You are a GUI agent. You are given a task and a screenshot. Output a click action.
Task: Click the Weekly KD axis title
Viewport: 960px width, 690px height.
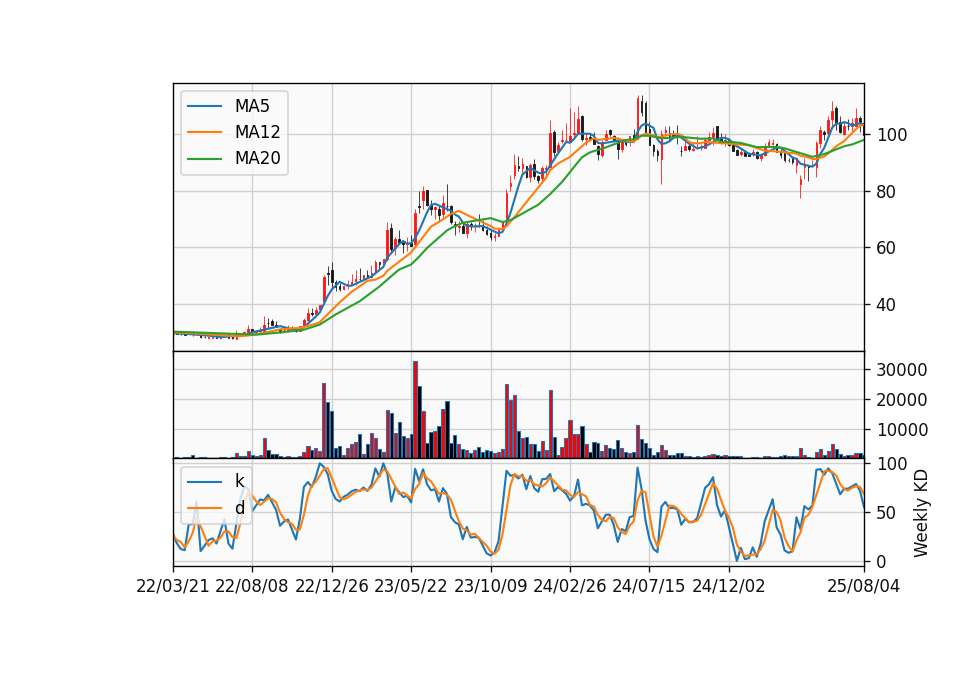click(921, 513)
